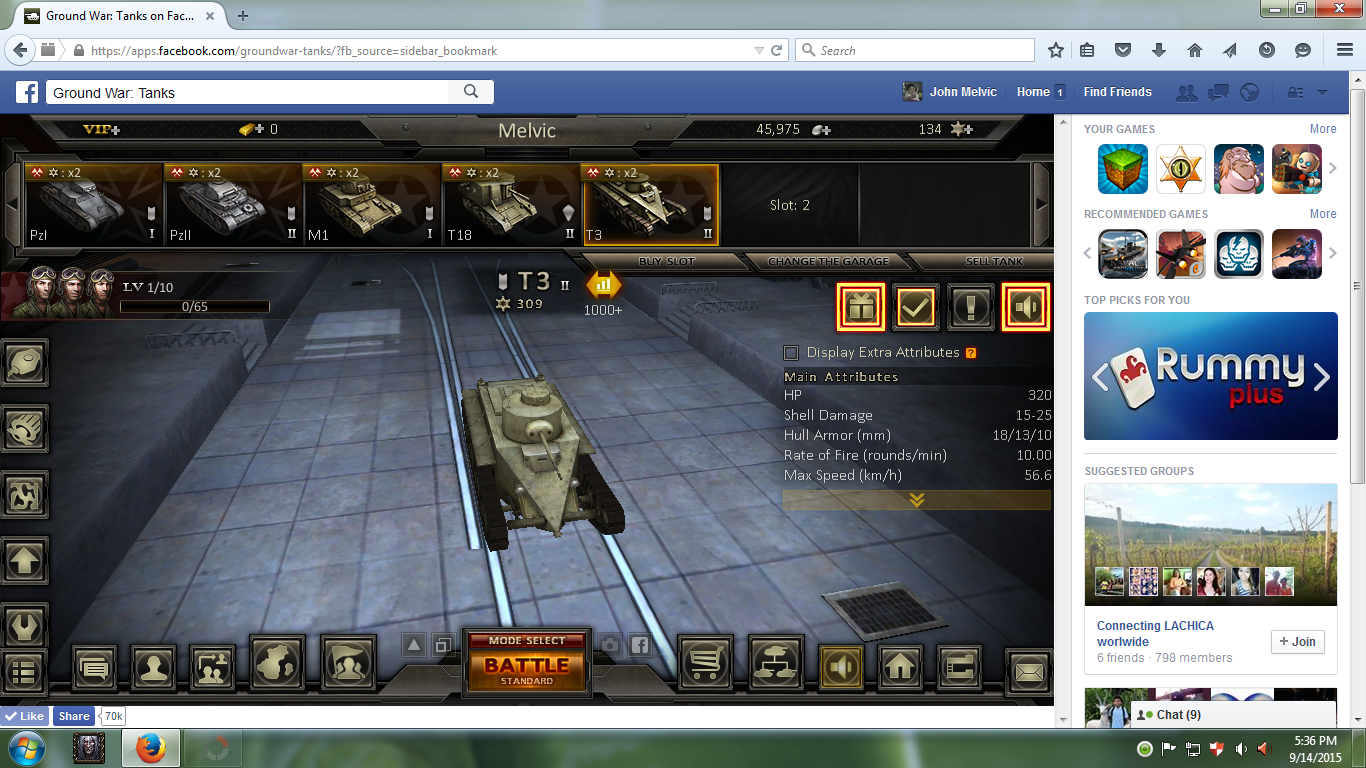Open the tank turret module icon
The image size is (1366, 768).
coord(24,365)
